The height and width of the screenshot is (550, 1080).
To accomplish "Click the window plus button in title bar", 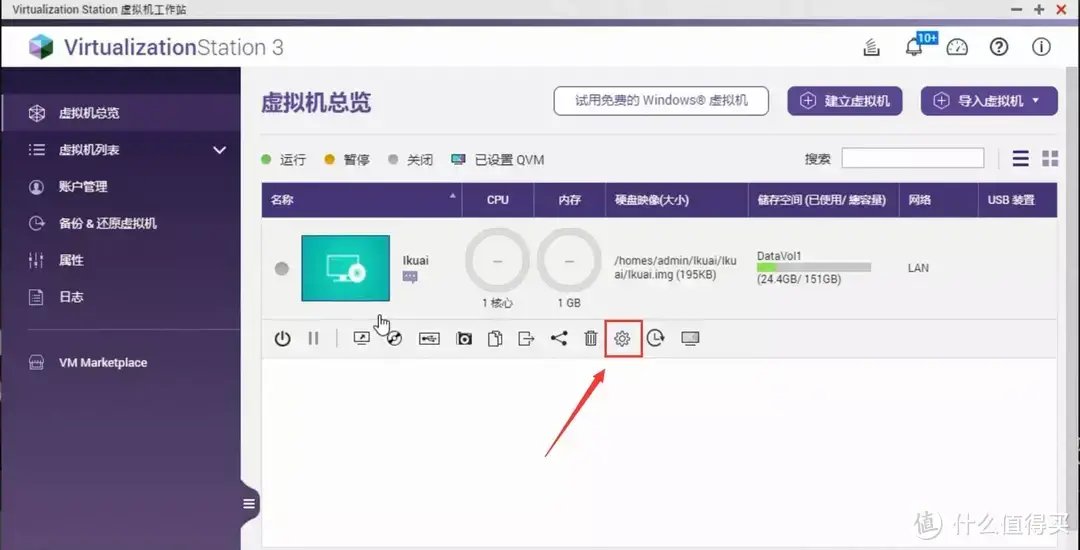I will 1039,10.
